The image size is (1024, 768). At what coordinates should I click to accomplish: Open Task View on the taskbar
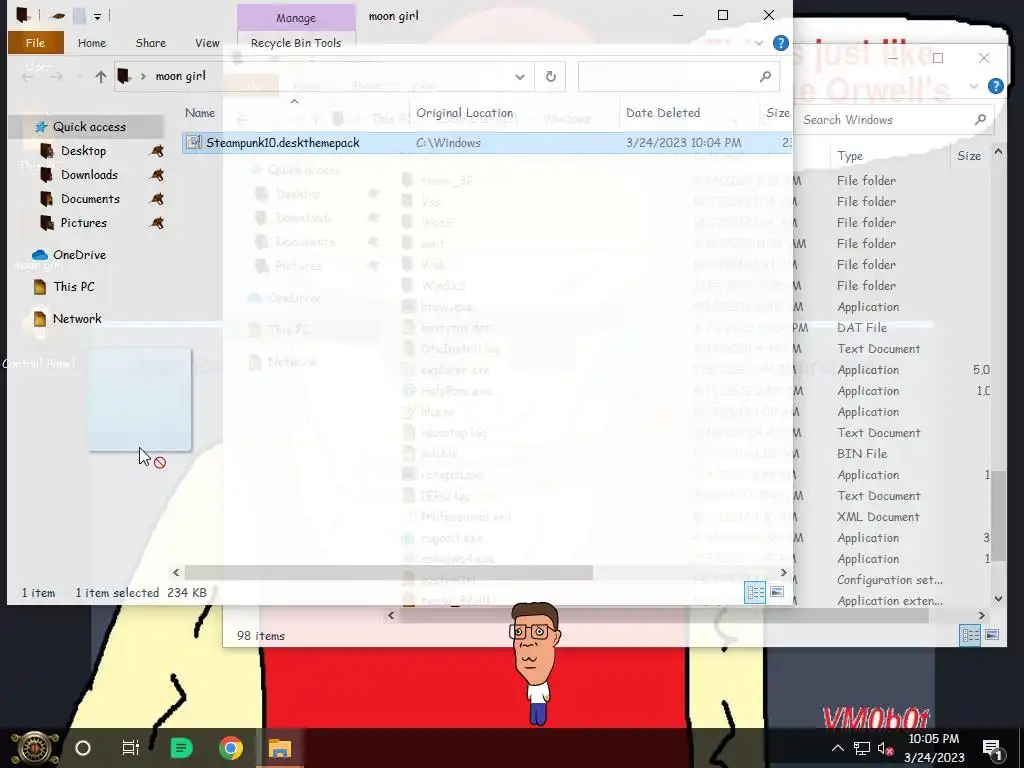tap(131, 748)
